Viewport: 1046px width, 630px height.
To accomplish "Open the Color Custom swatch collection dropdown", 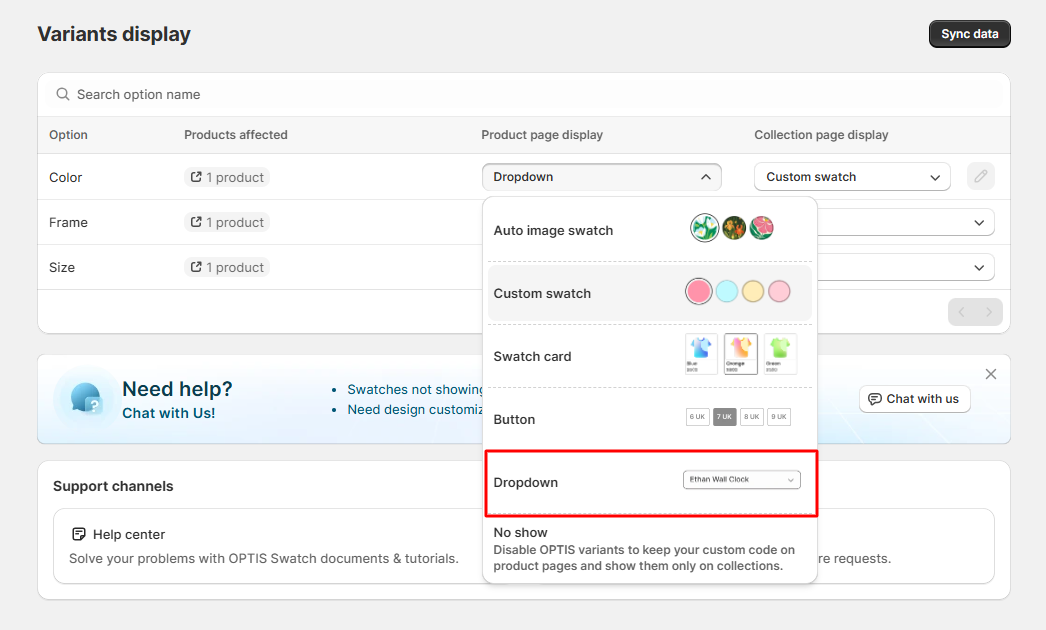I will pyautogui.click(x=852, y=177).
